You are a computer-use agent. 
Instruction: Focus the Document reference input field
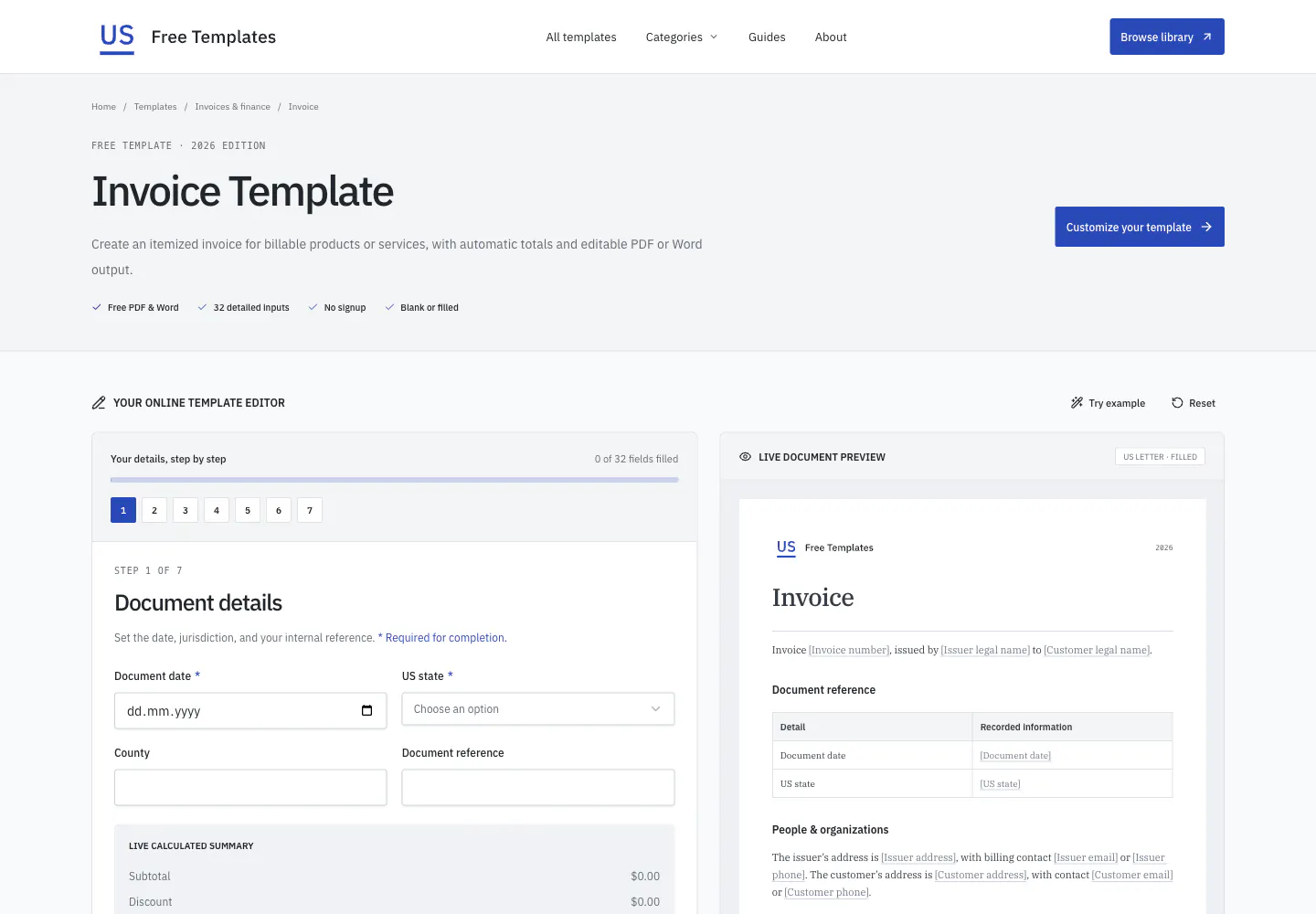(538, 787)
